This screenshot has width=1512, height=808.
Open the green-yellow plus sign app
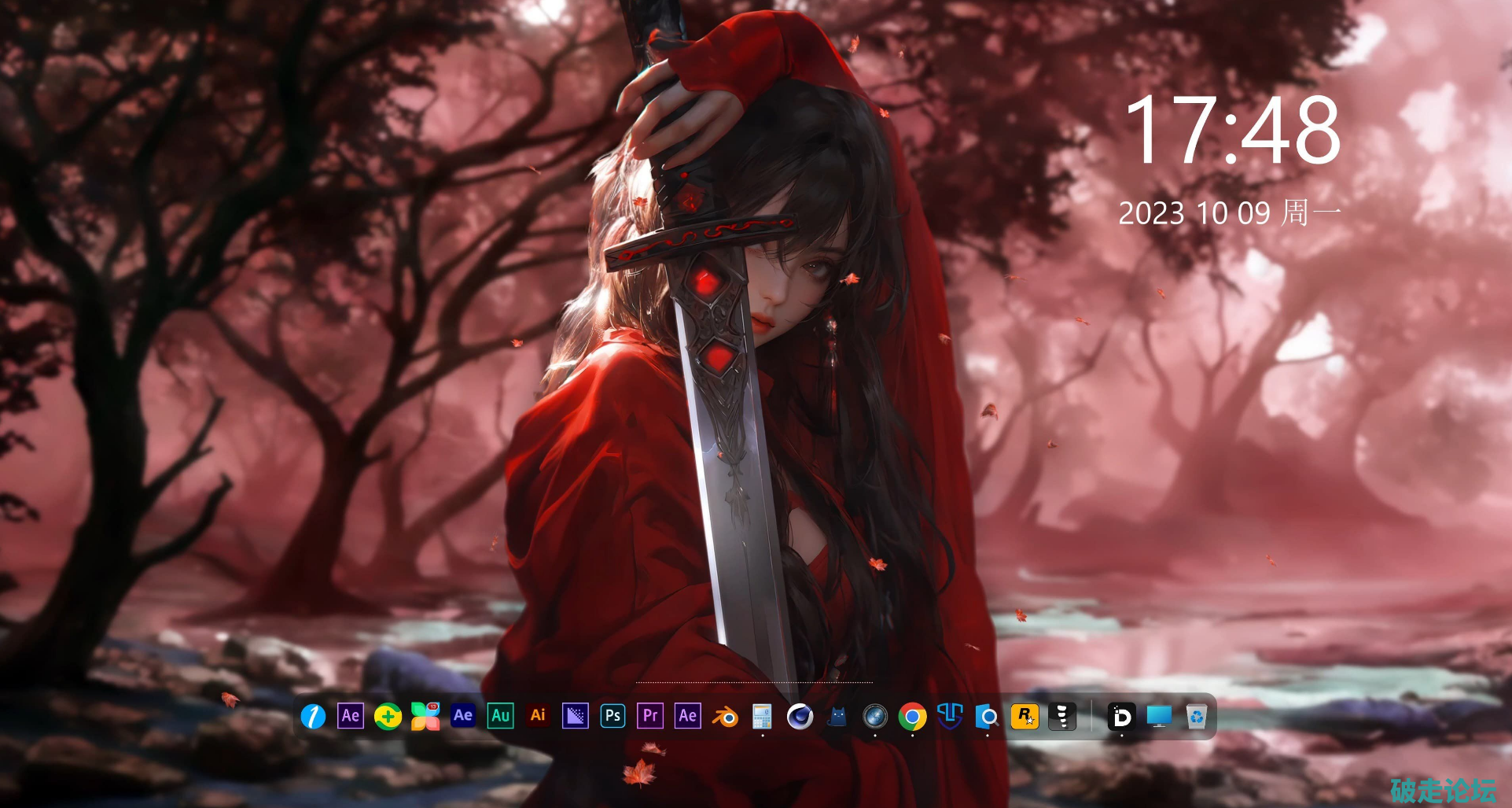pyautogui.click(x=388, y=717)
